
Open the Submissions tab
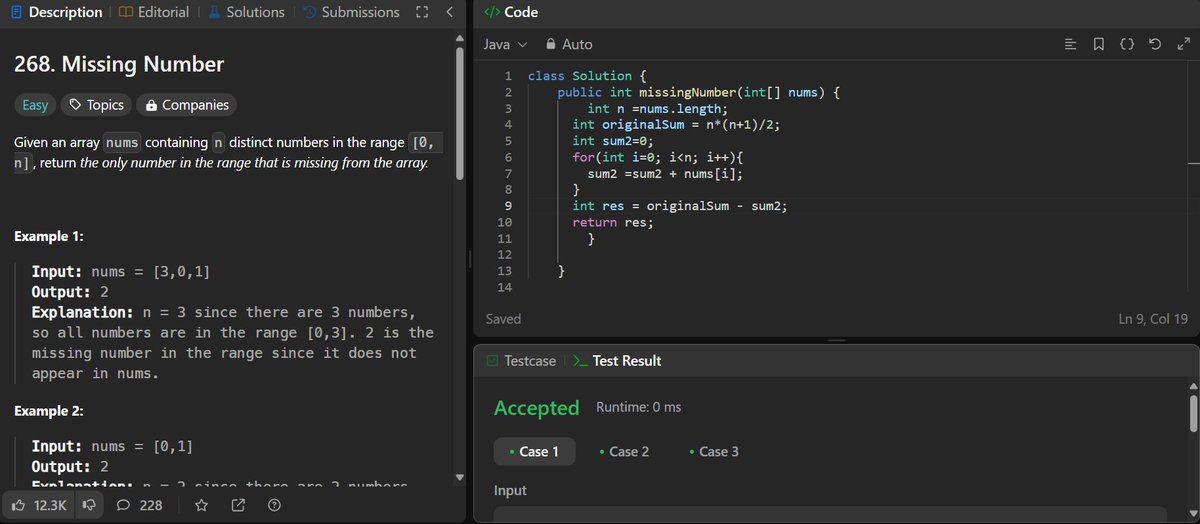351,12
